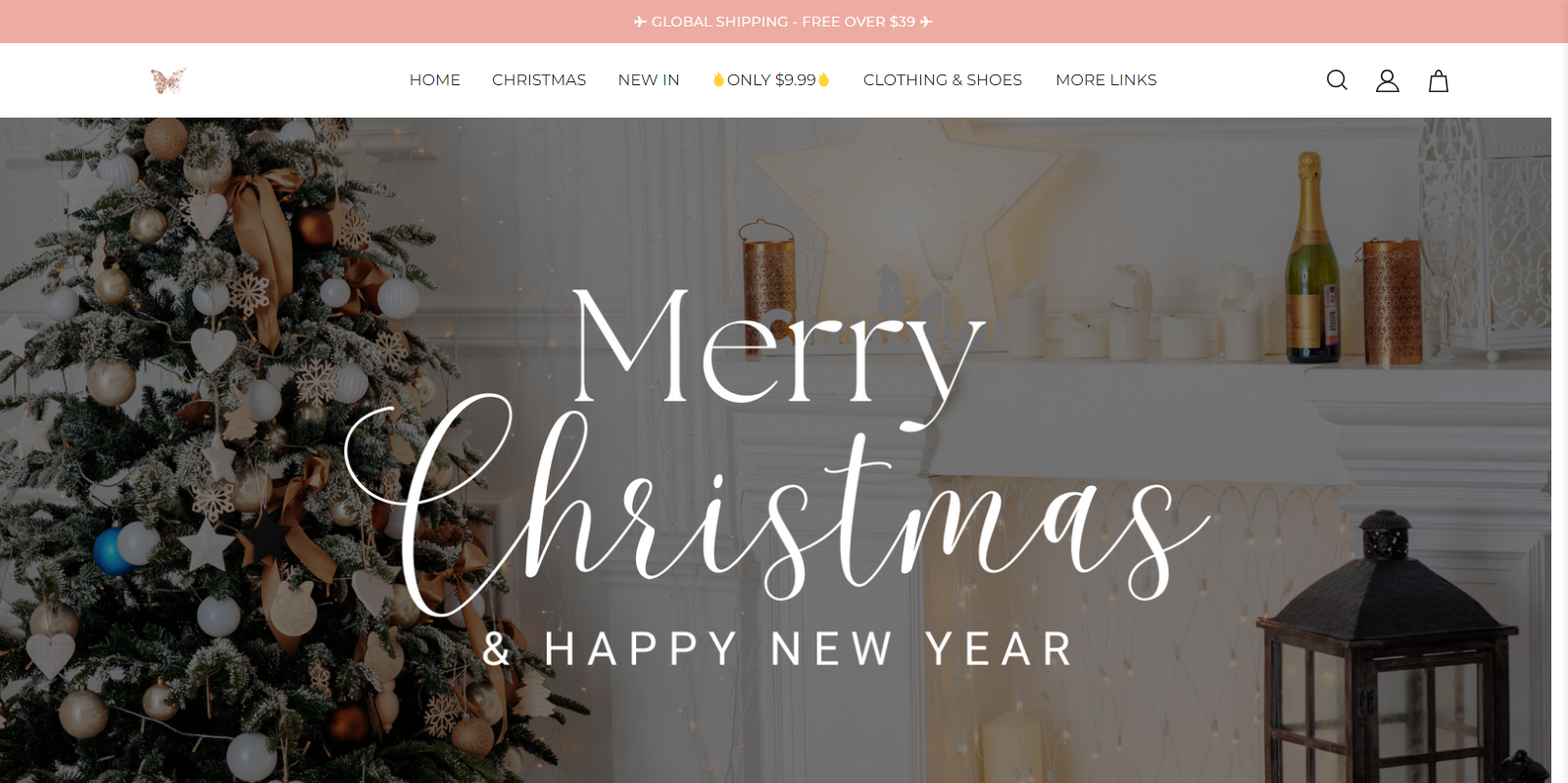Viewport: 1568px width, 783px height.
Task: Click the page vertical scrollbar track
Action: [1559, 450]
